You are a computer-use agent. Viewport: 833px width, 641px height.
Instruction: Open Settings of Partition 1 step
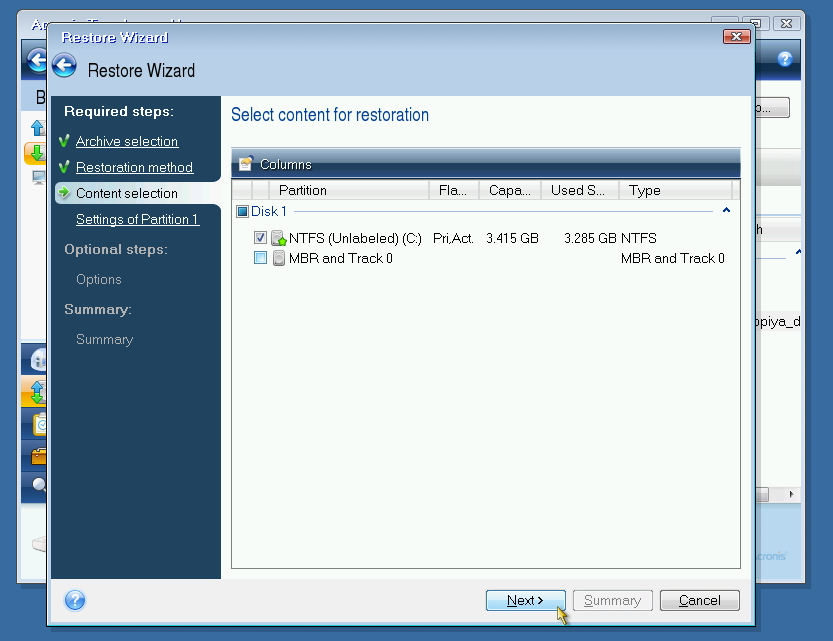pos(137,219)
